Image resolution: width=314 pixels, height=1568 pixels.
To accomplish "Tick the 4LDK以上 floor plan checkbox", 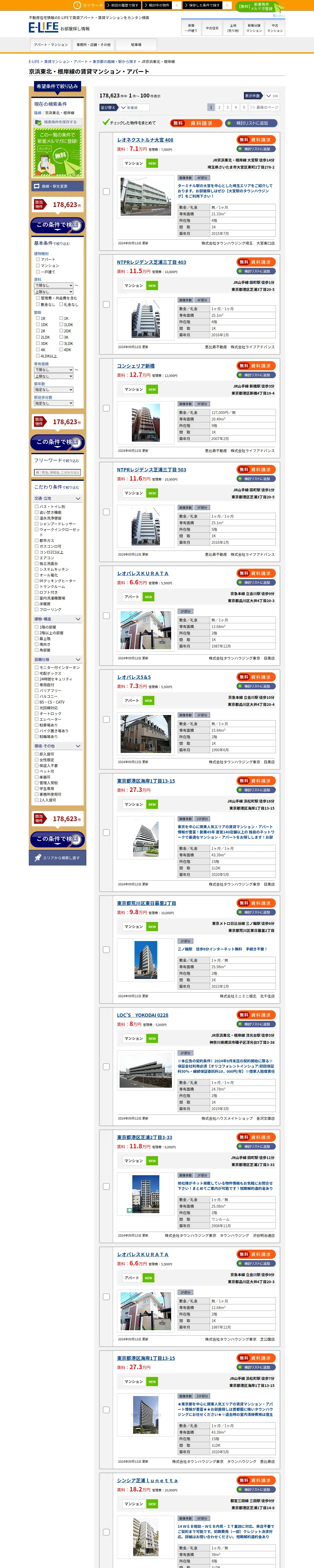I will [x=38, y=356].
